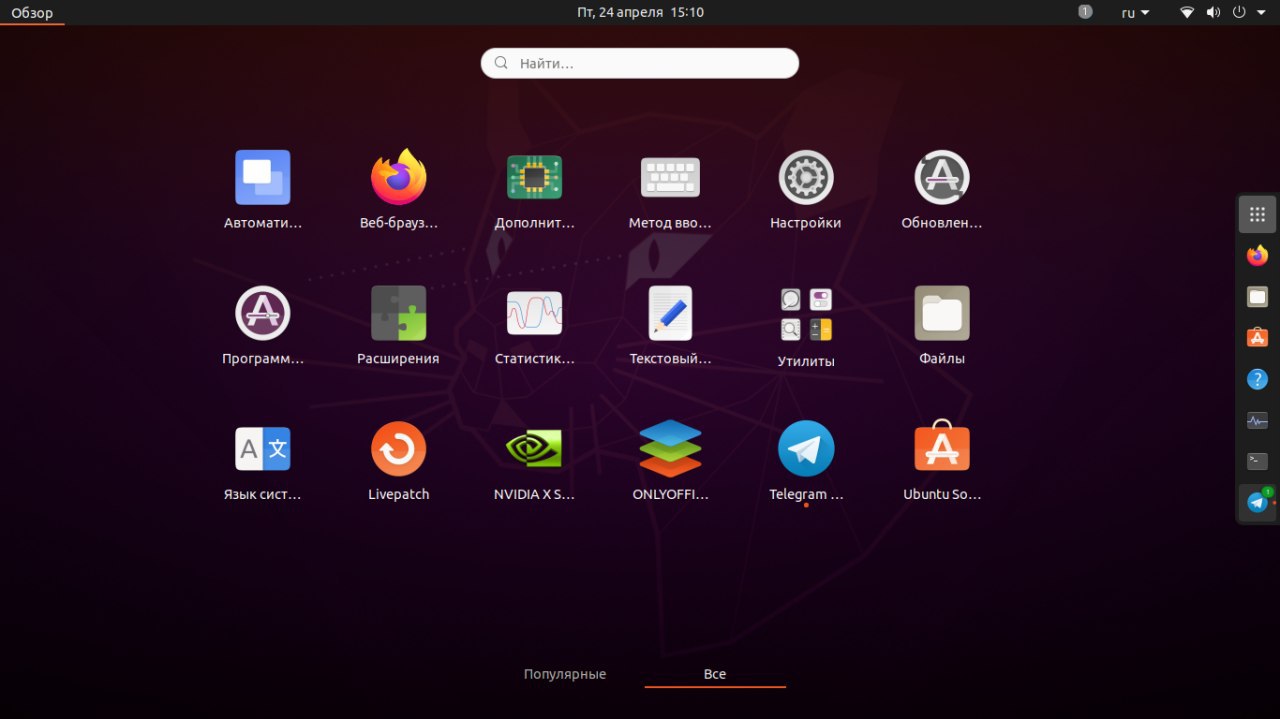Launch Terminal from the dock
The width and height of the screenshot is (1280, 719).
1258,461
